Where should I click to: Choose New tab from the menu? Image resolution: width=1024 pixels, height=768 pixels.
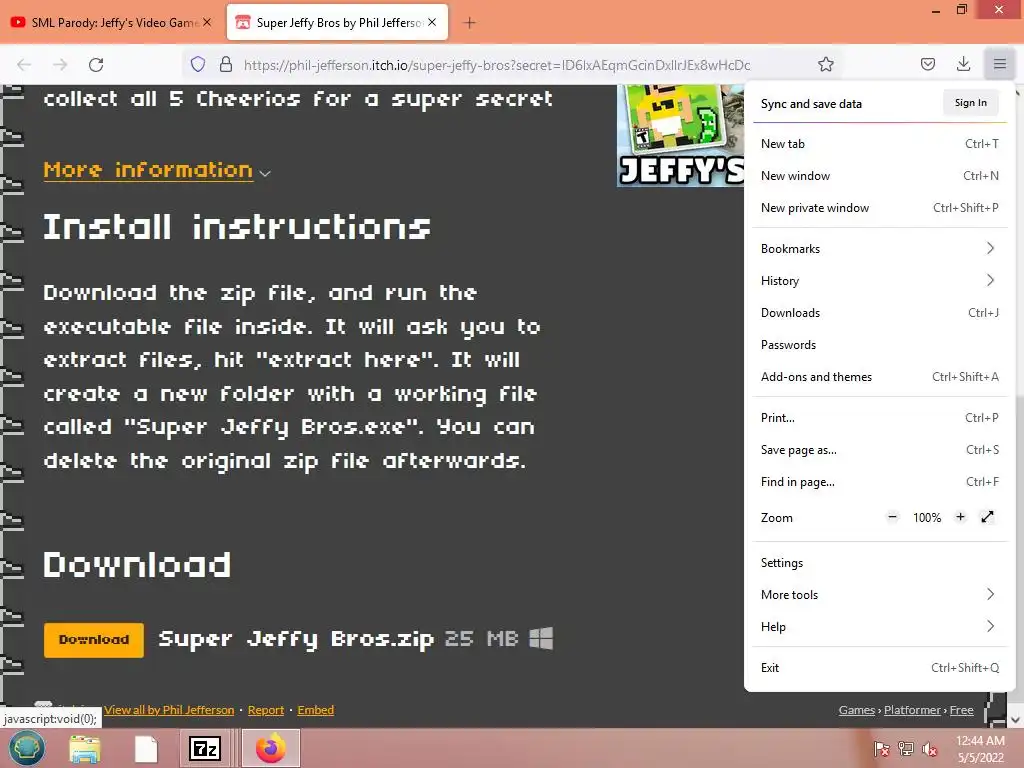pyautogui.click(x=878, y=144)
